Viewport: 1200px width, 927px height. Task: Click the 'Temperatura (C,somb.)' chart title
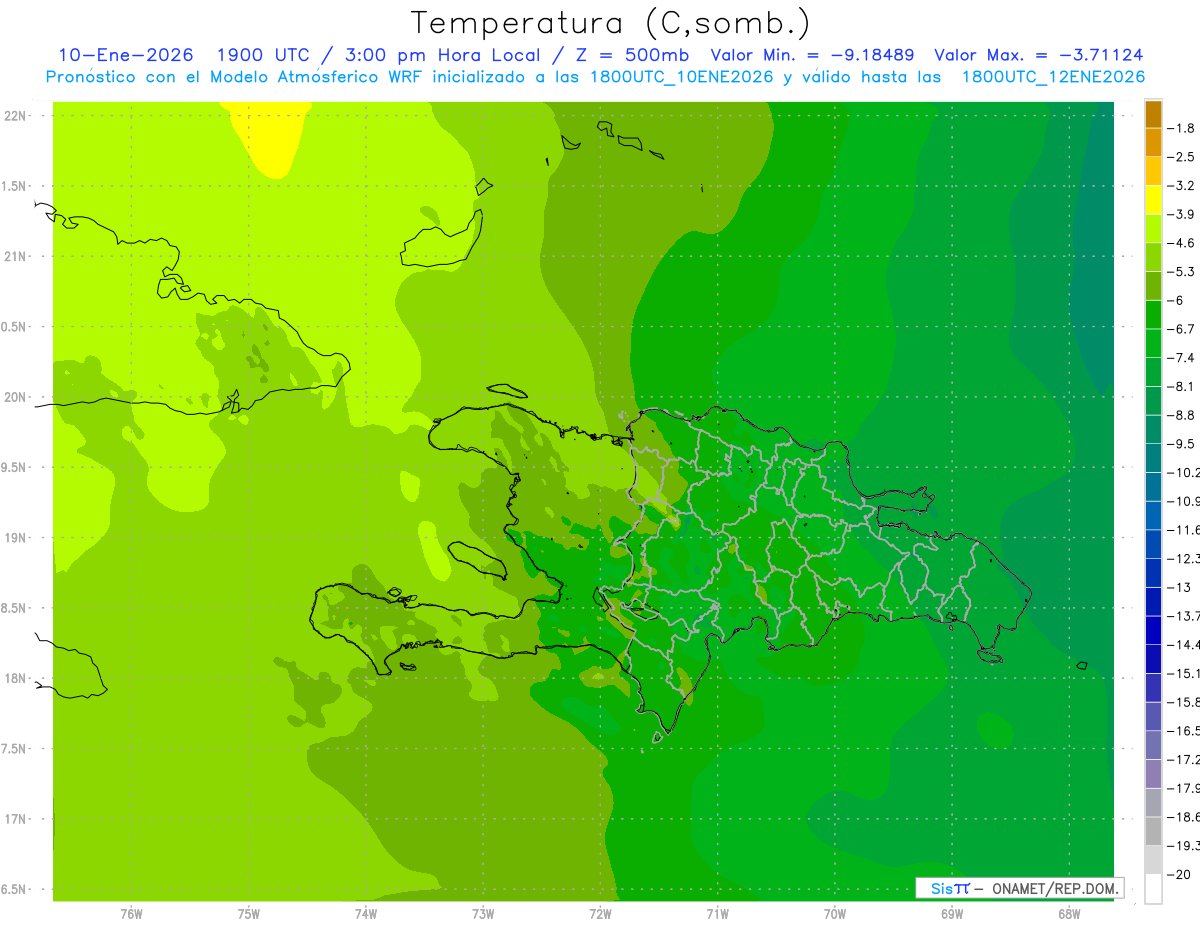(610, 22)
